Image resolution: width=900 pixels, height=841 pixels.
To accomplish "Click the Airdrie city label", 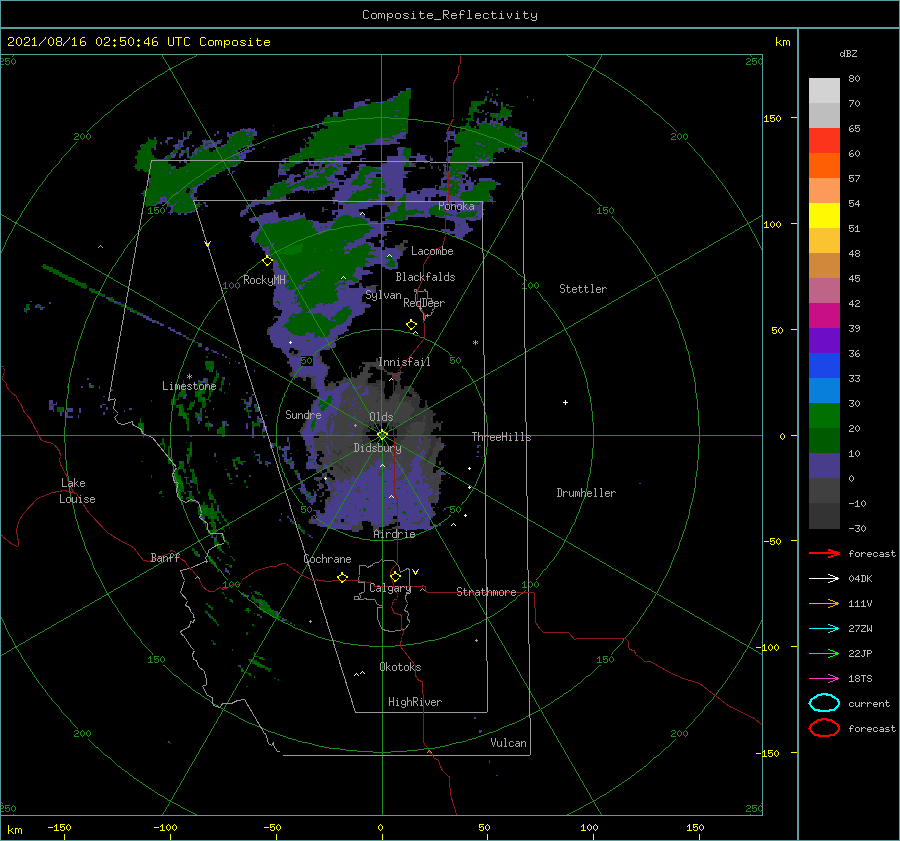I will (x=394, y=534).
